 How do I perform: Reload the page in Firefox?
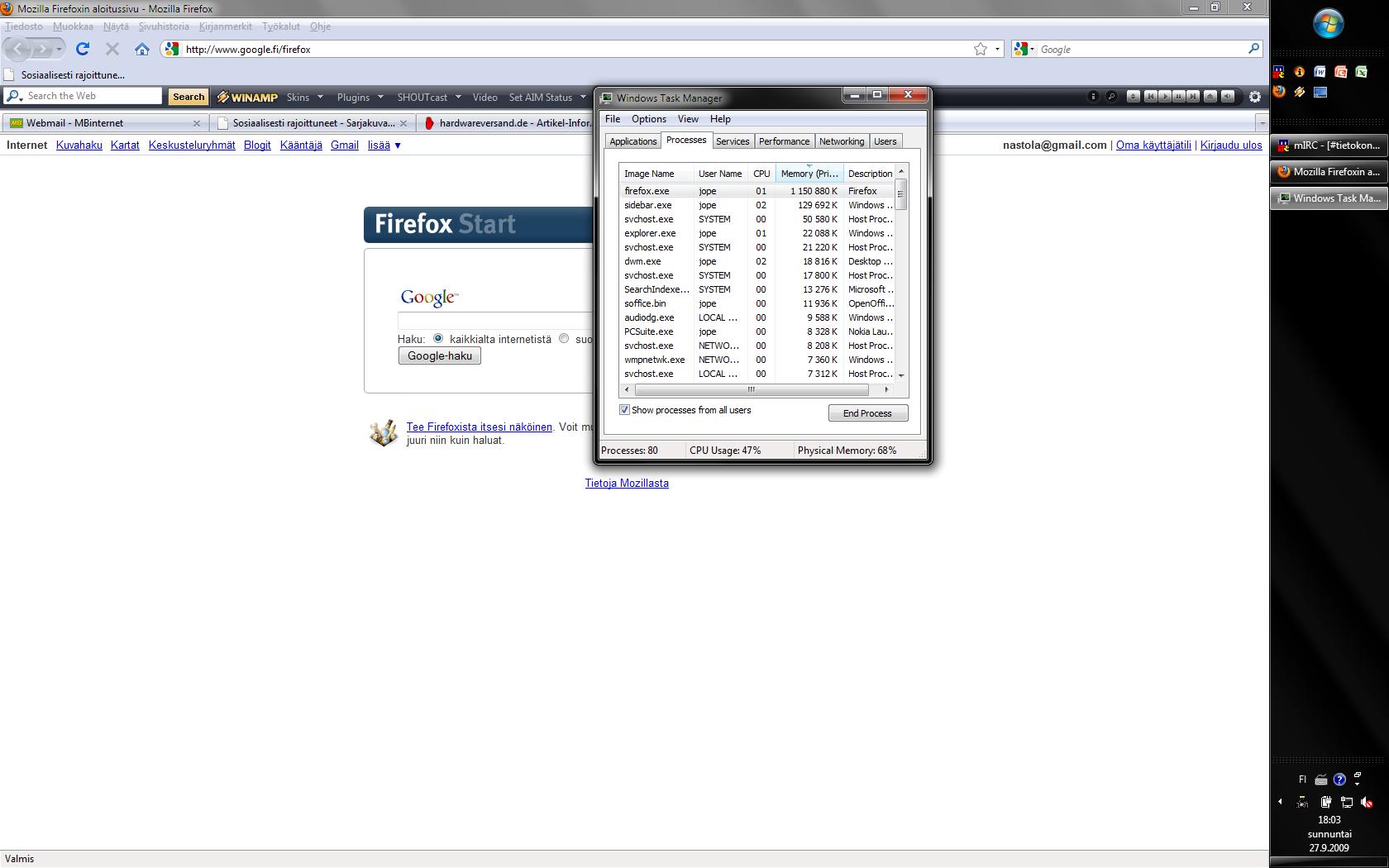[x=83, y=50]
